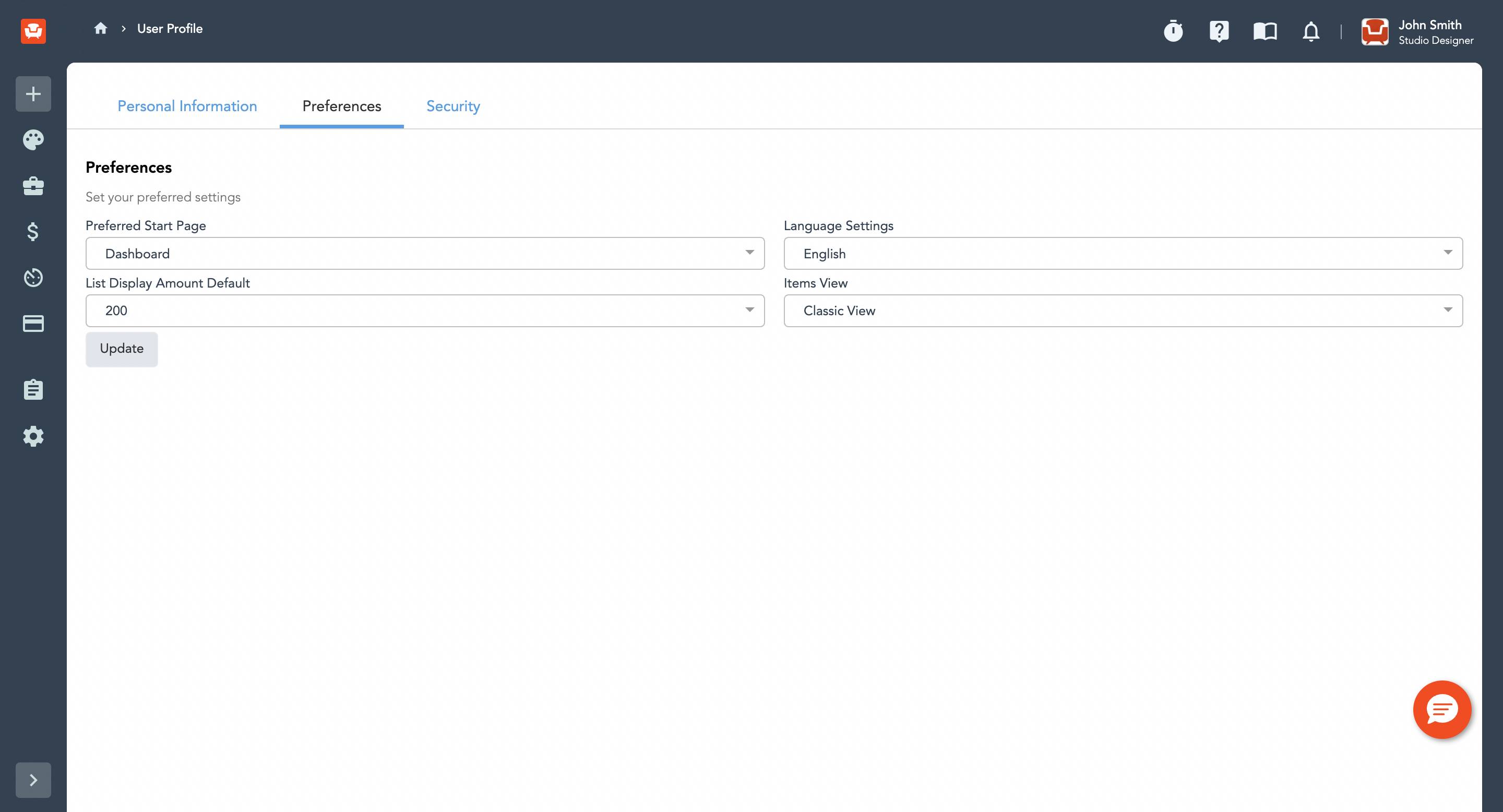This screenshot has width=1503, height=812.
Task: Open the clipboard reports sidebar icon
Action: coord(33,390)
